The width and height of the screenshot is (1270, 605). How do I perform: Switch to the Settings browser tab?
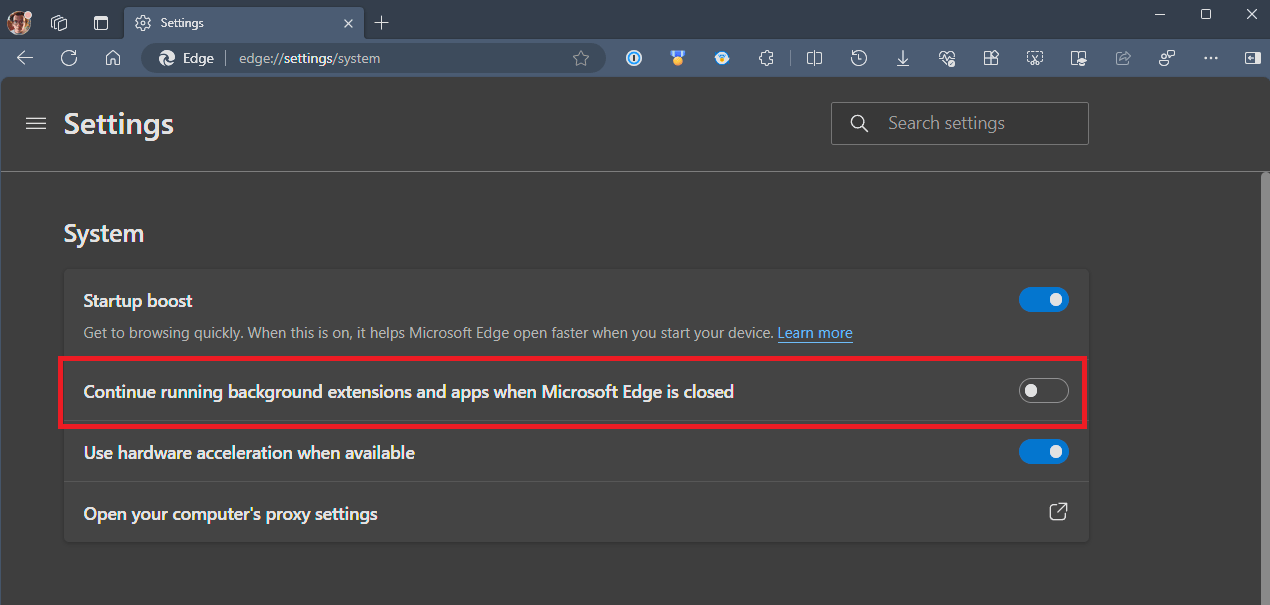pyautogui.click(x=244, y=22)
